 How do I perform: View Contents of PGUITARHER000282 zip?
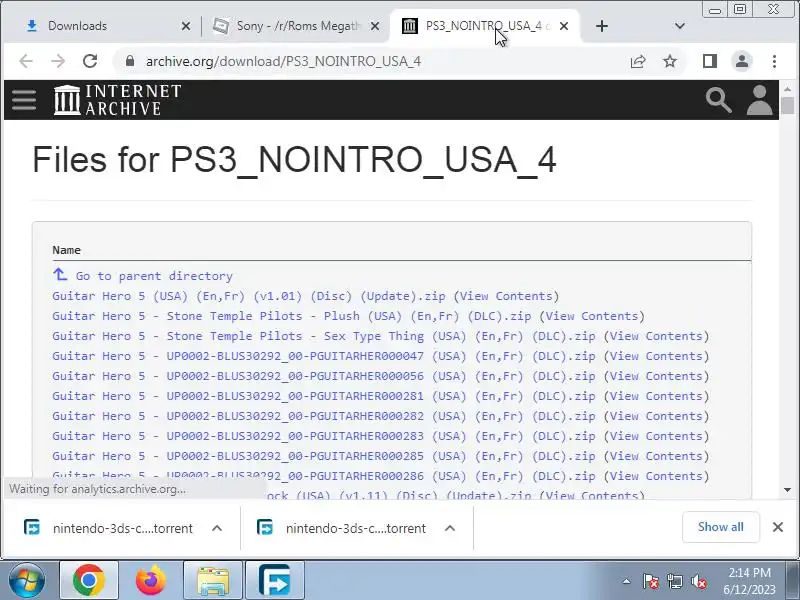tap(656, 416)
